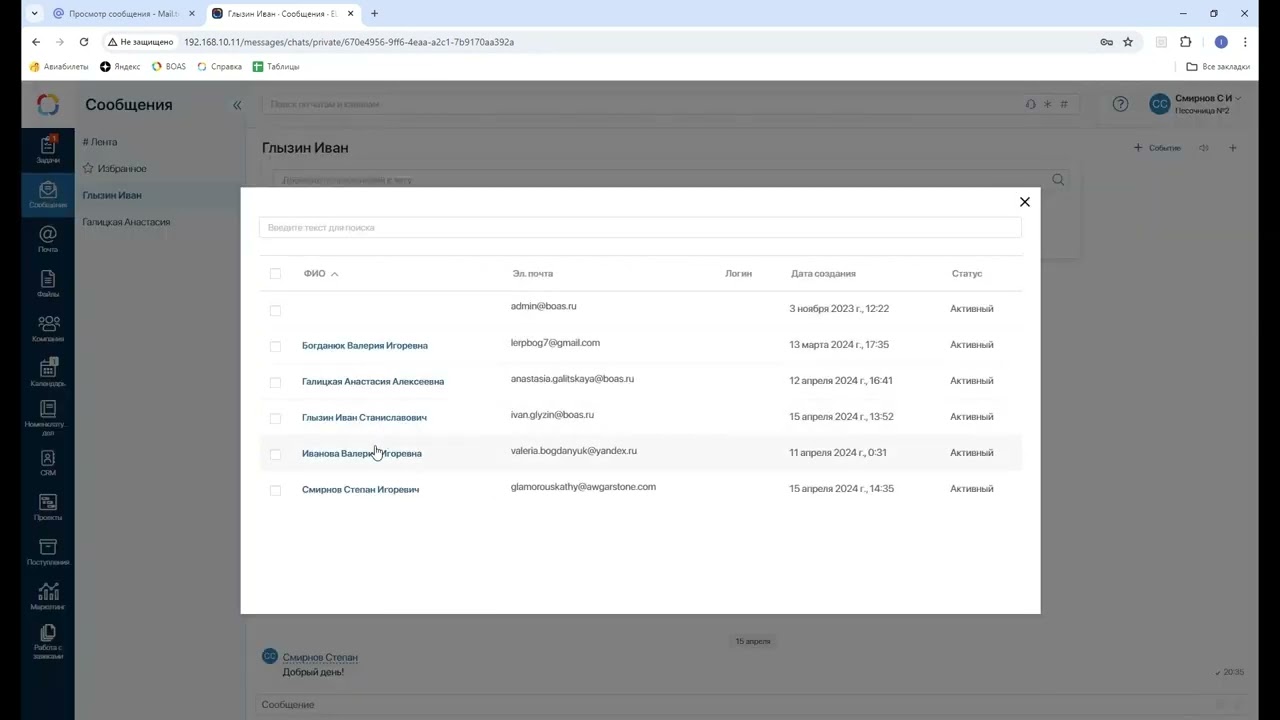Check the box for Смирнов Степан Игоревич
The height and width of the screenshot is (720, 1280).
click(275, 490)
